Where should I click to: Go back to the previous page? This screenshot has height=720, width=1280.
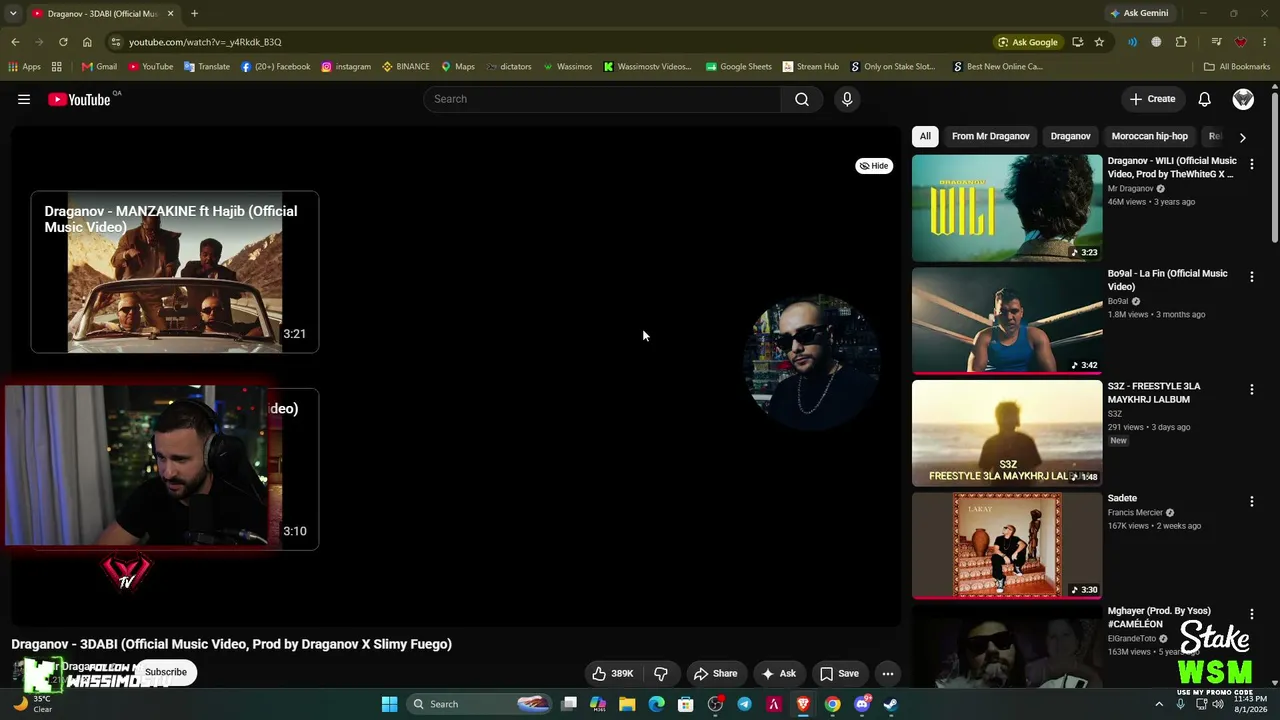[15, 42]
